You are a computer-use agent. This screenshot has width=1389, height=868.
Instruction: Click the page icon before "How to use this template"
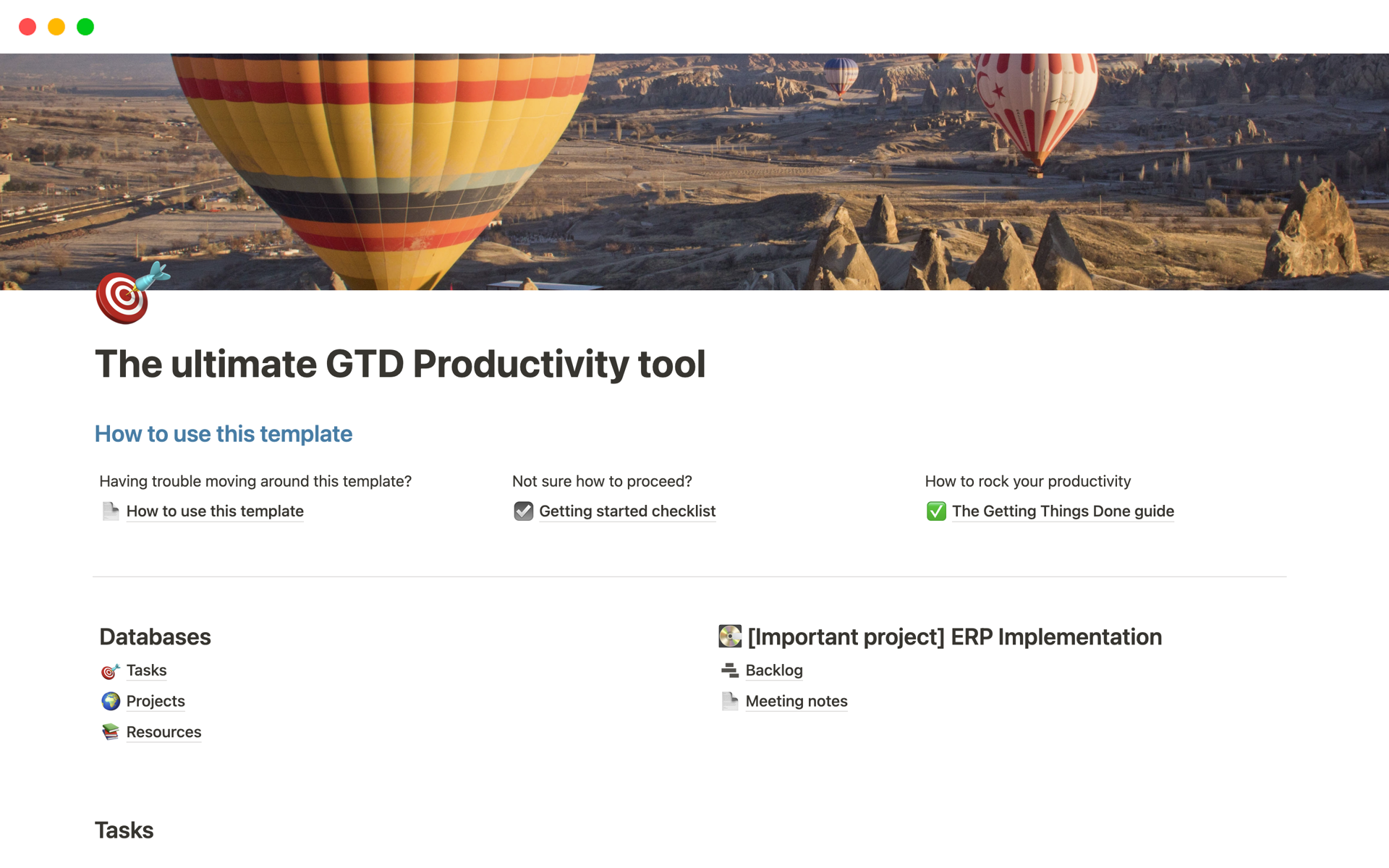pos(110,511)
